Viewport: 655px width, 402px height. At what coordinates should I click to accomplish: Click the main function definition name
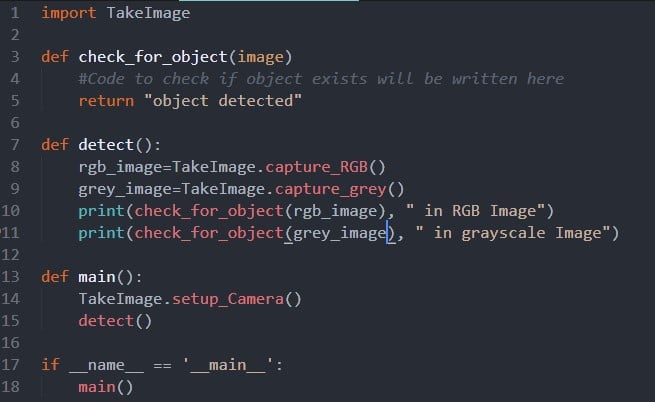tap(97, 277)
